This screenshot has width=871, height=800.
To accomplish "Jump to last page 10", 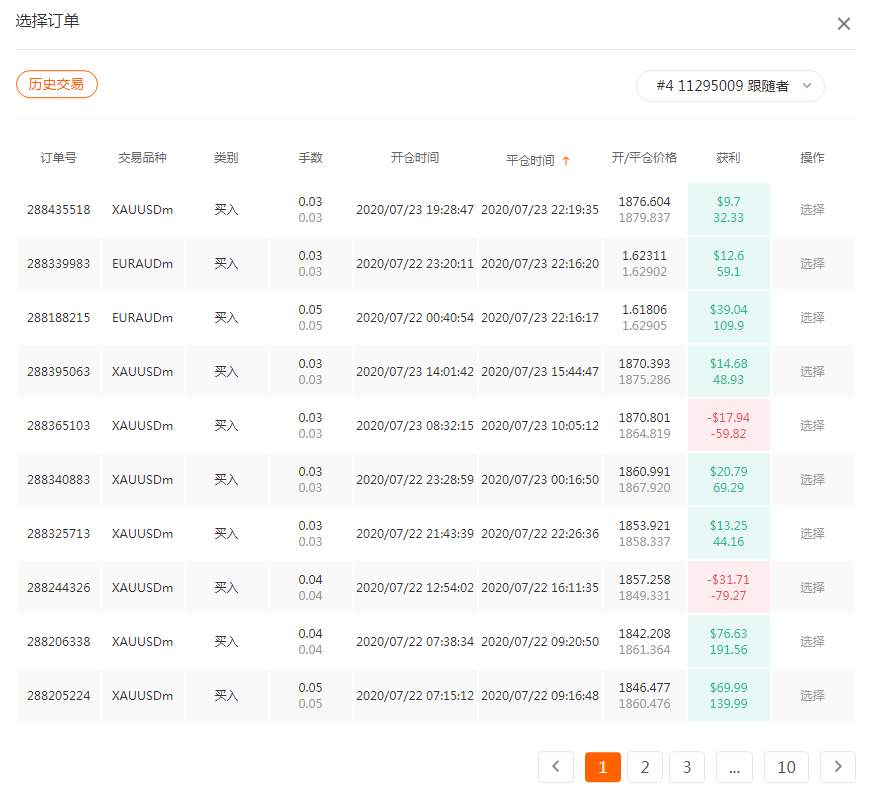I will coord(786,767).
